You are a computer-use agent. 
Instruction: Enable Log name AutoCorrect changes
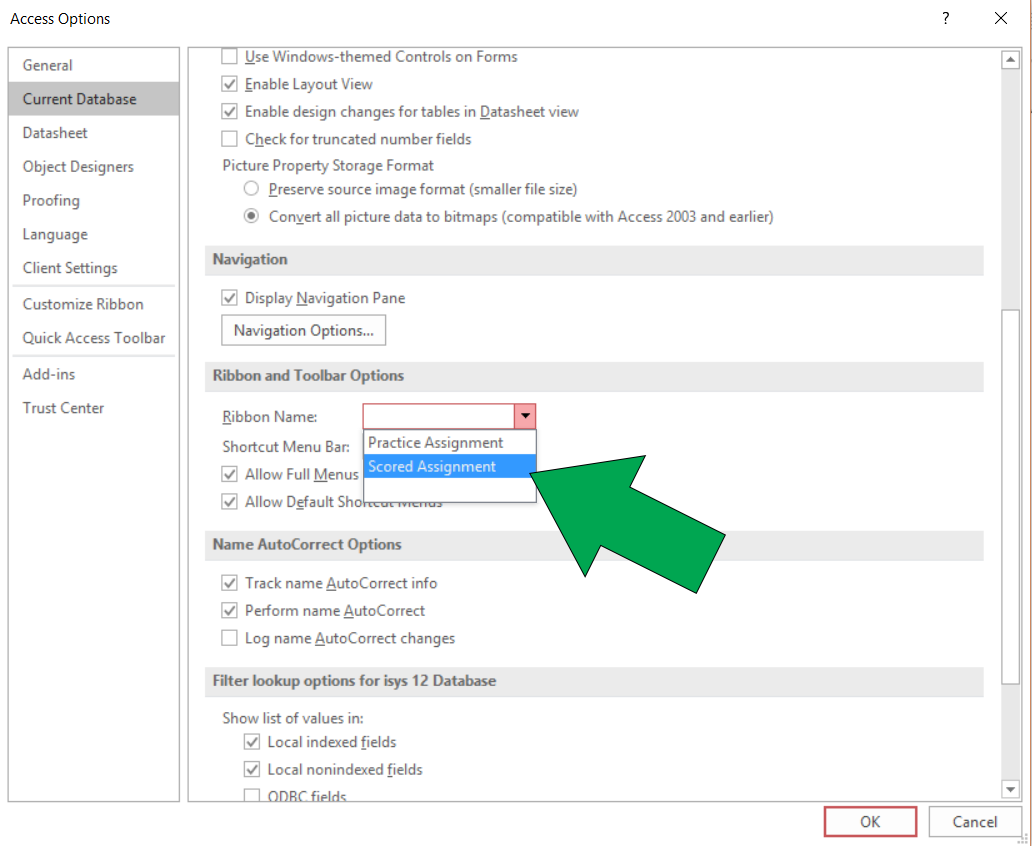tap(229, 639)
